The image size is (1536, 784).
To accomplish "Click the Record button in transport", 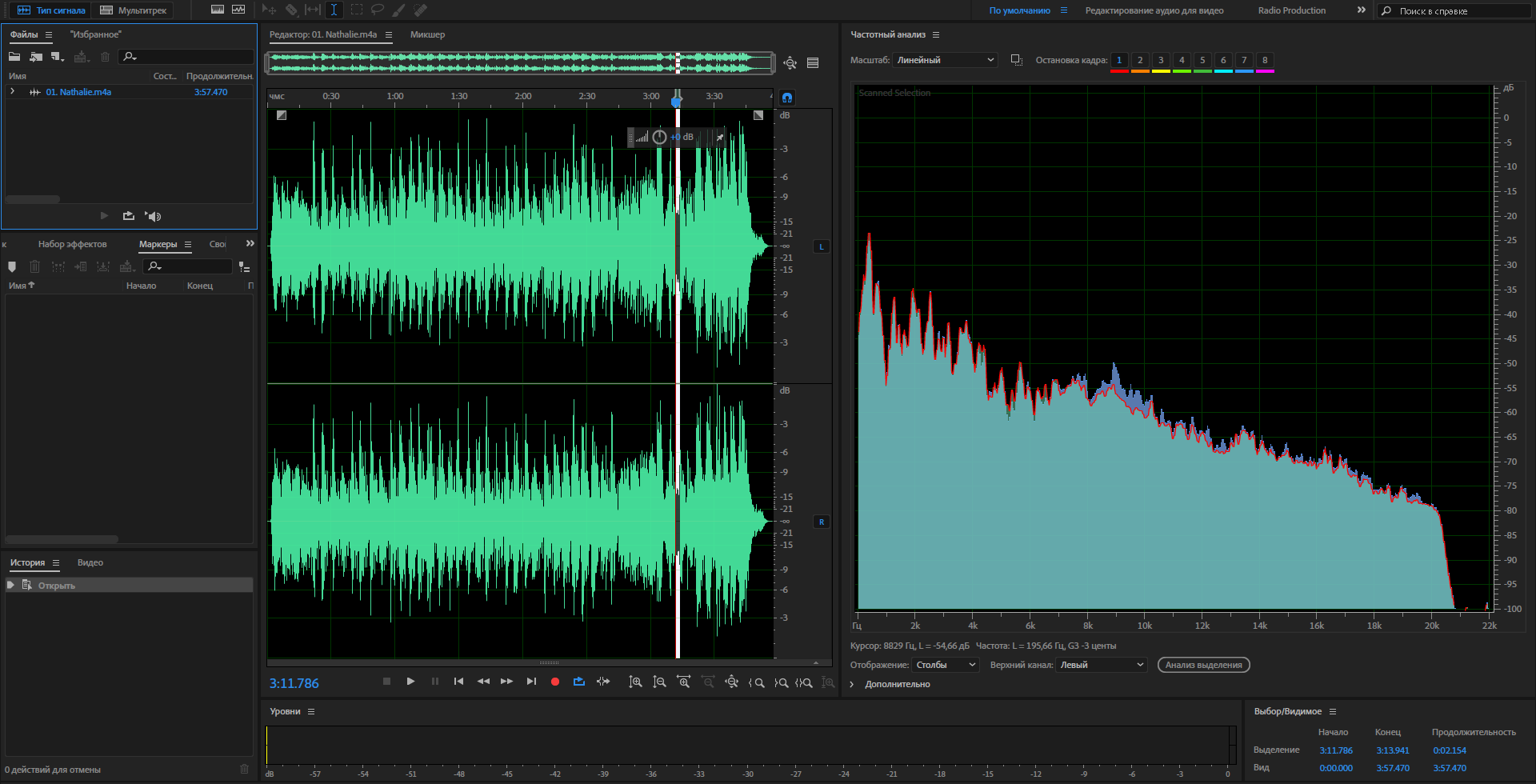I will click(x=555, y=682).
